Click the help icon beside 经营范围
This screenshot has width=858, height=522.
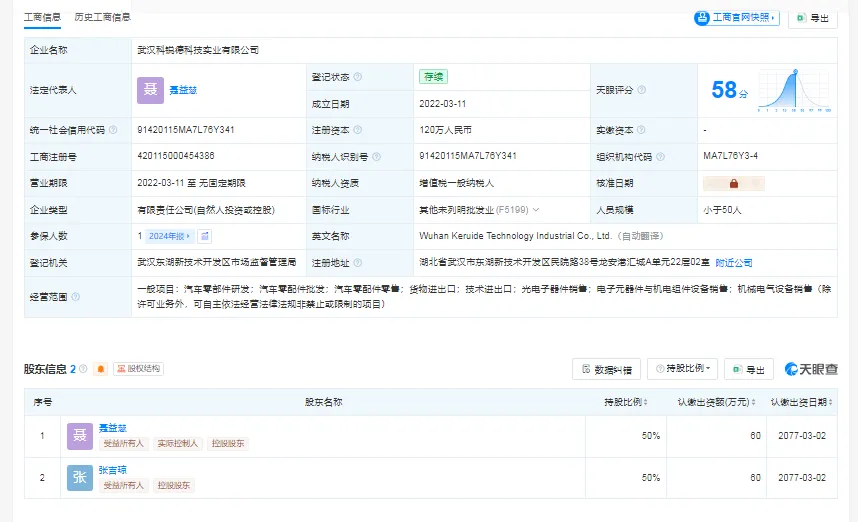pyautogui.click(x=76, y=297)
